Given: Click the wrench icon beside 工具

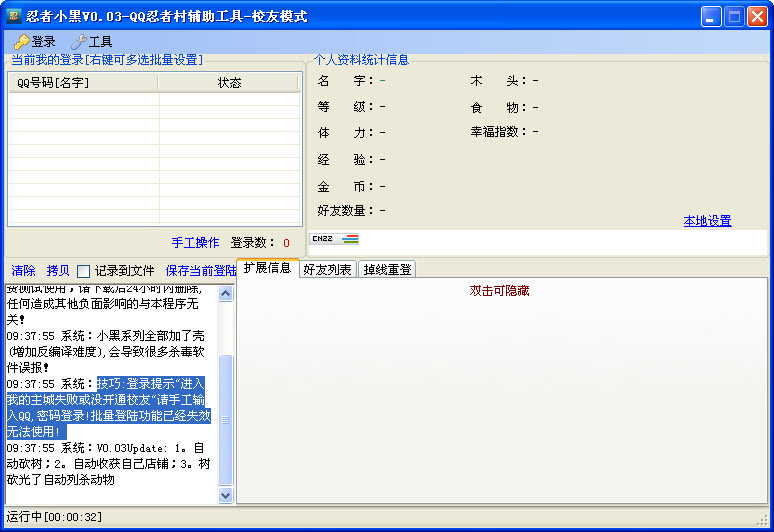Looking at the screenshot, I should click(79, 42).
